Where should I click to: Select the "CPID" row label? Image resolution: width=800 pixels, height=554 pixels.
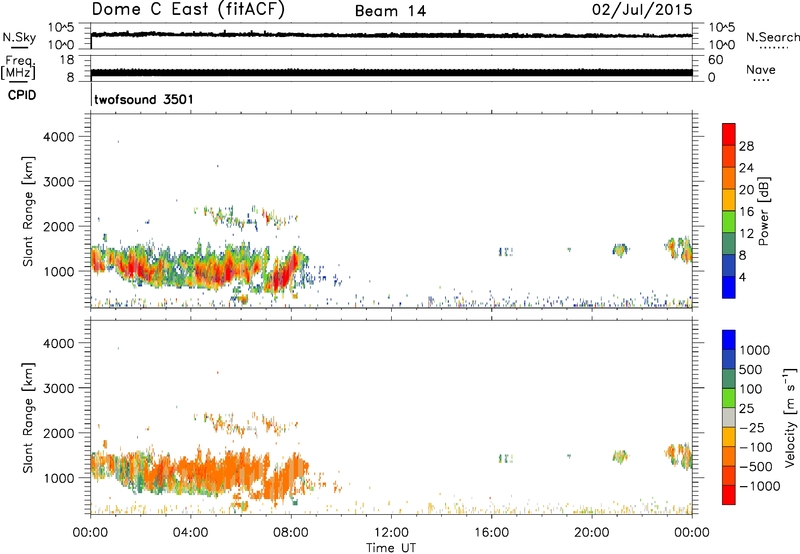[x=22, y=95]
